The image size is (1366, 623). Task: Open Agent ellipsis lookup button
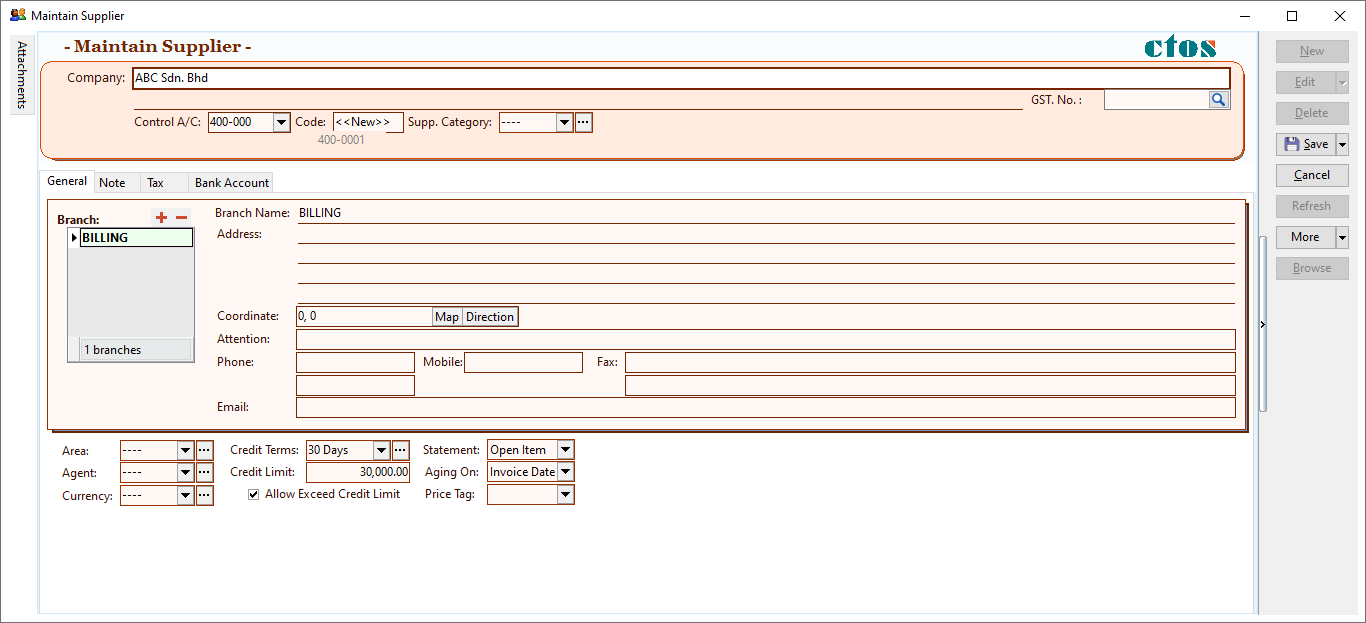[x=204, y=473]
